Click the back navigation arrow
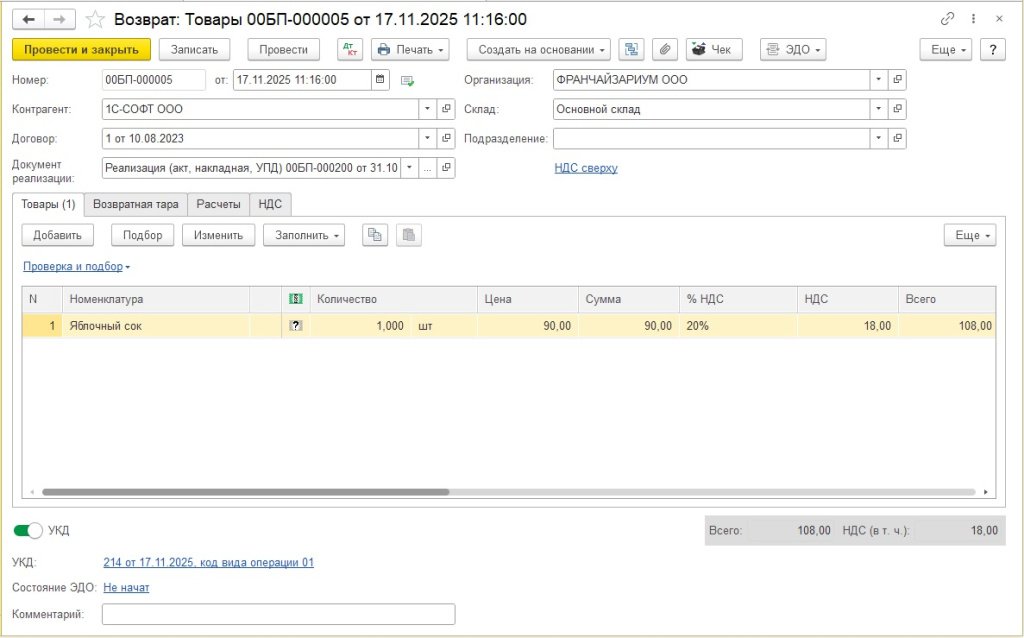Image resolution: width=1024 pixels, height=638 pixels. (x=29, y=19)
